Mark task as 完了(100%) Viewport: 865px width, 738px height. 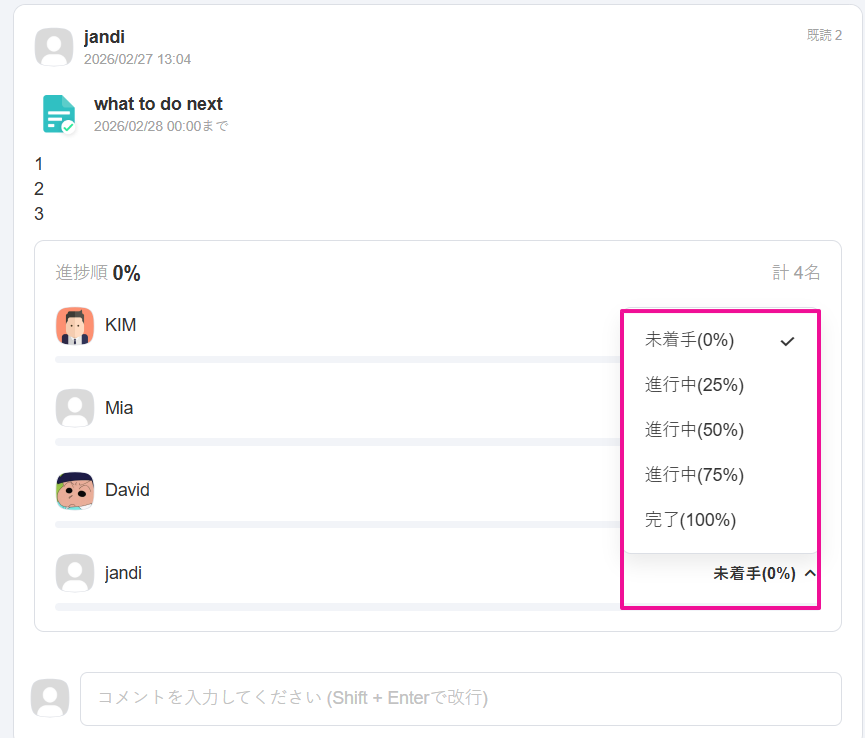click(x=690, y=520)
